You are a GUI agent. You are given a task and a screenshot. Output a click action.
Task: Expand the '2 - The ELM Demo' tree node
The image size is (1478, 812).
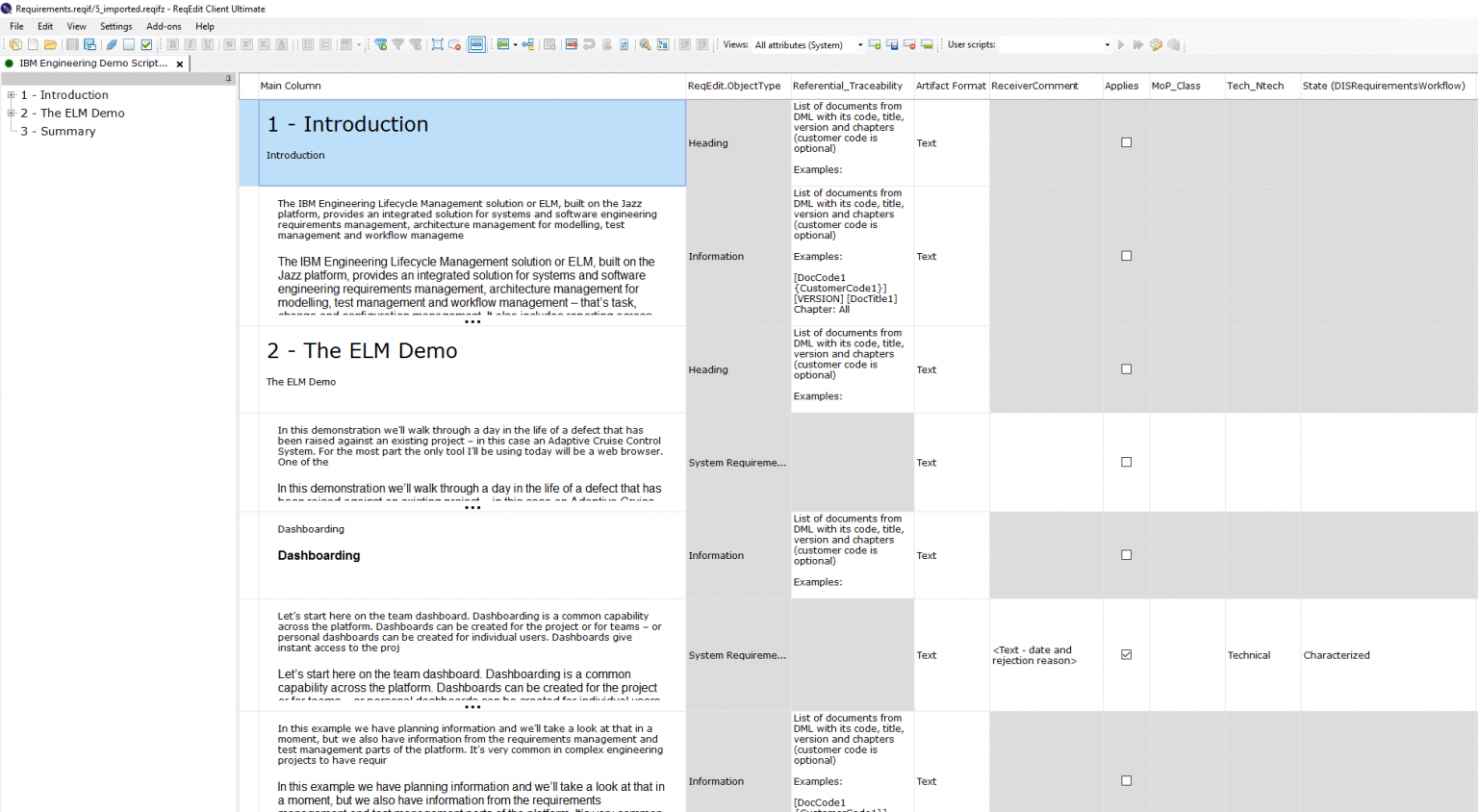point(12,114)
